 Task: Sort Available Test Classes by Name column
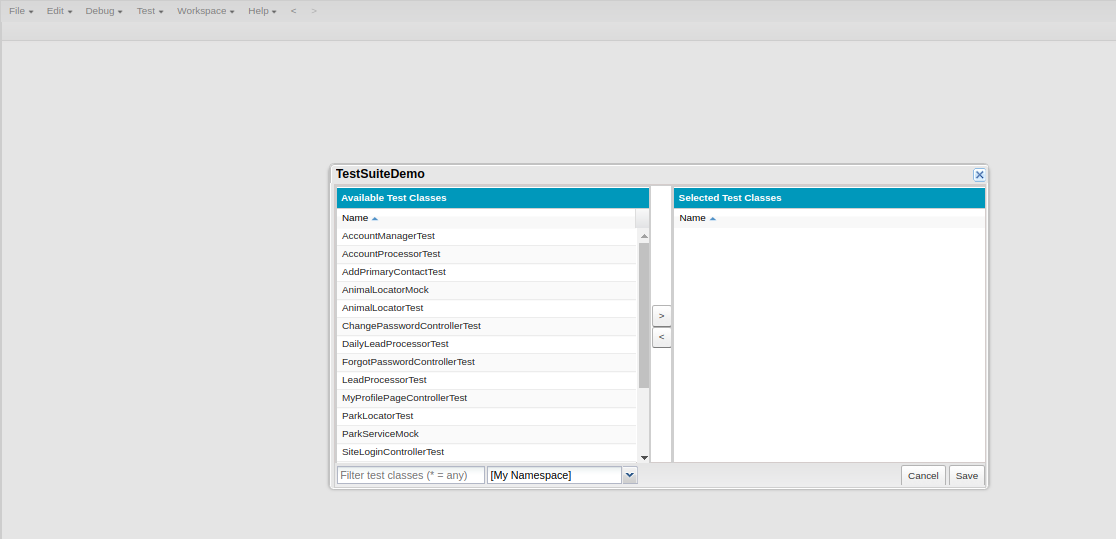356,218
